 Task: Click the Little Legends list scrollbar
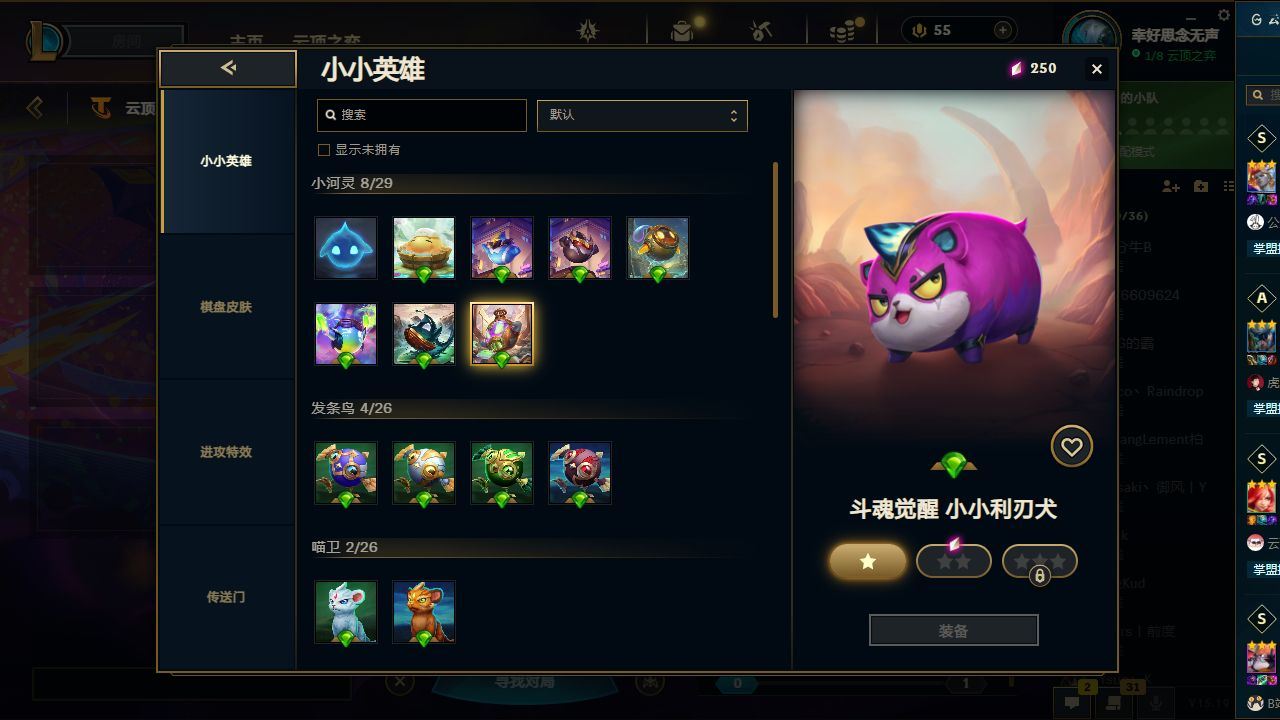[x=776, y=240]
